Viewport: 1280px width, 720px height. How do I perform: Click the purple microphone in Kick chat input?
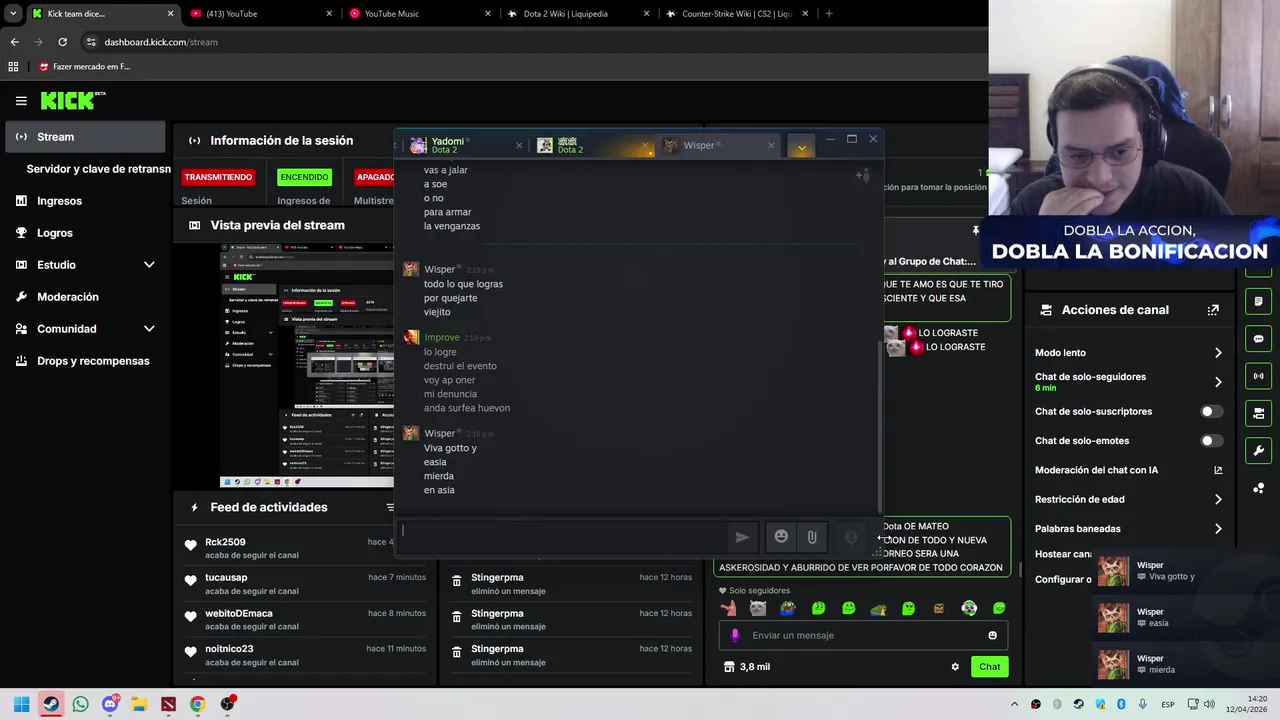(735, 635)
